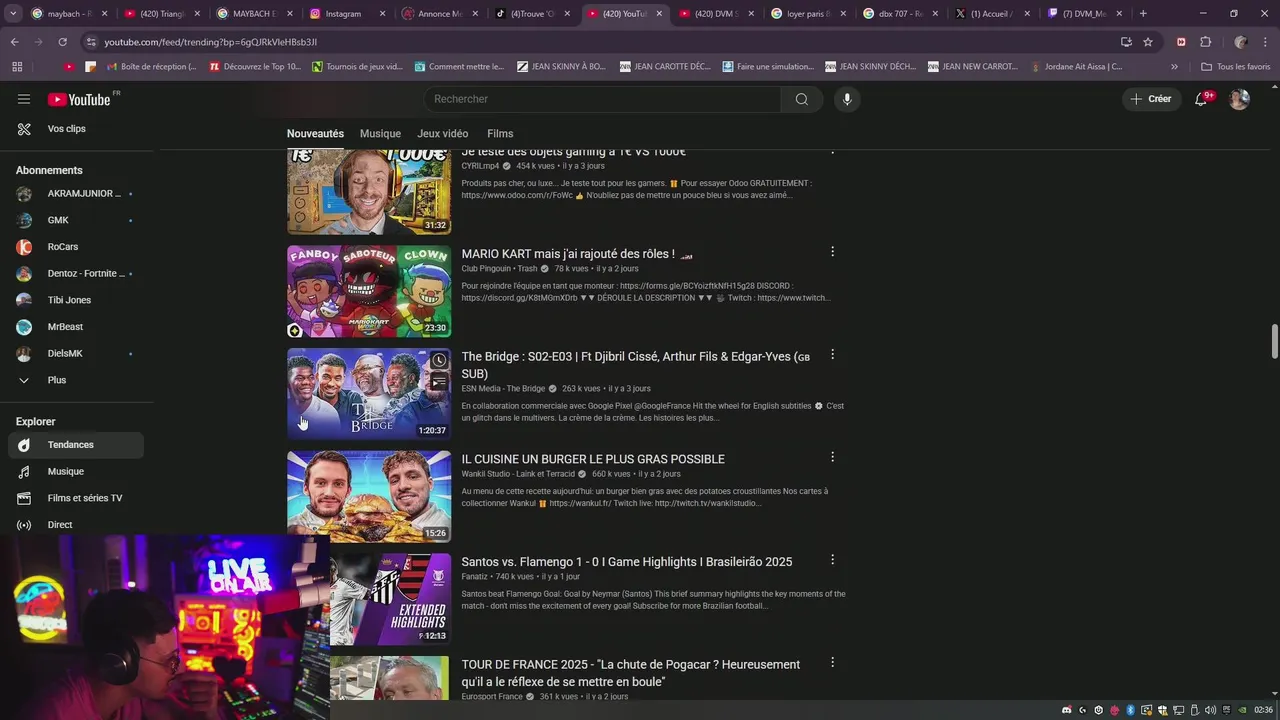Submit search using the magnifier button
1280x720 pixels.
pos(801,99)
